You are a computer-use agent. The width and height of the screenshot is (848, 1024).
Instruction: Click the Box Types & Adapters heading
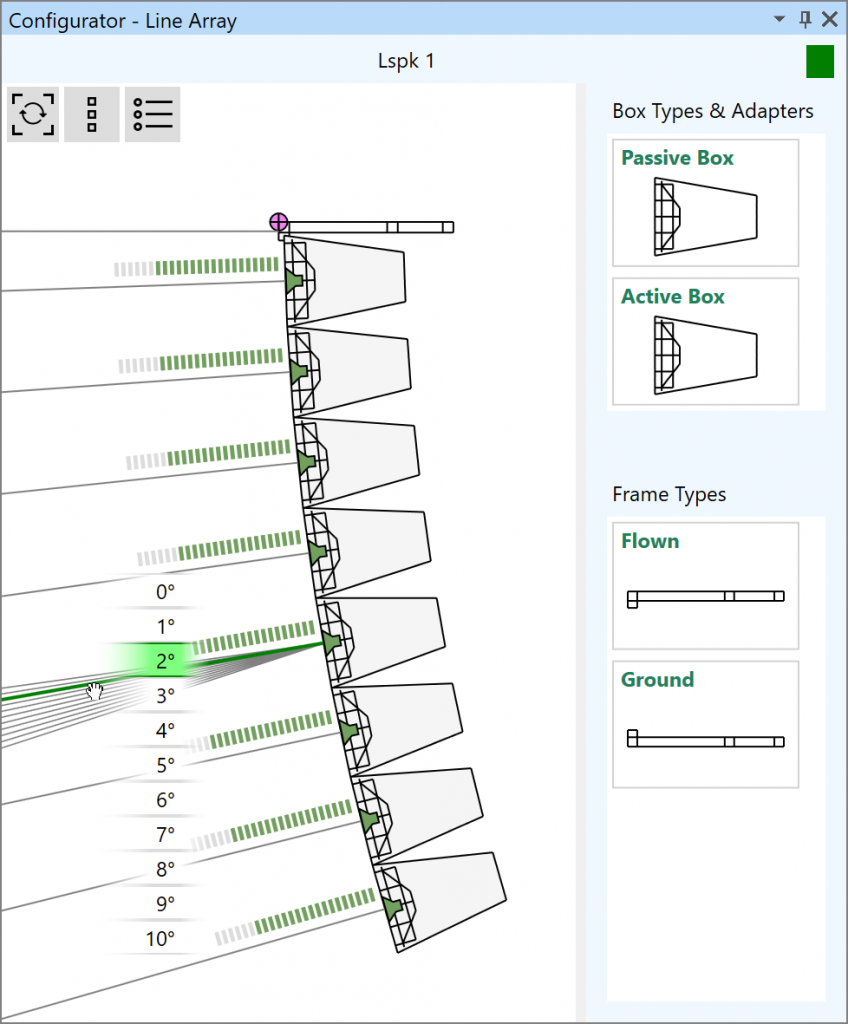[713, 111]
